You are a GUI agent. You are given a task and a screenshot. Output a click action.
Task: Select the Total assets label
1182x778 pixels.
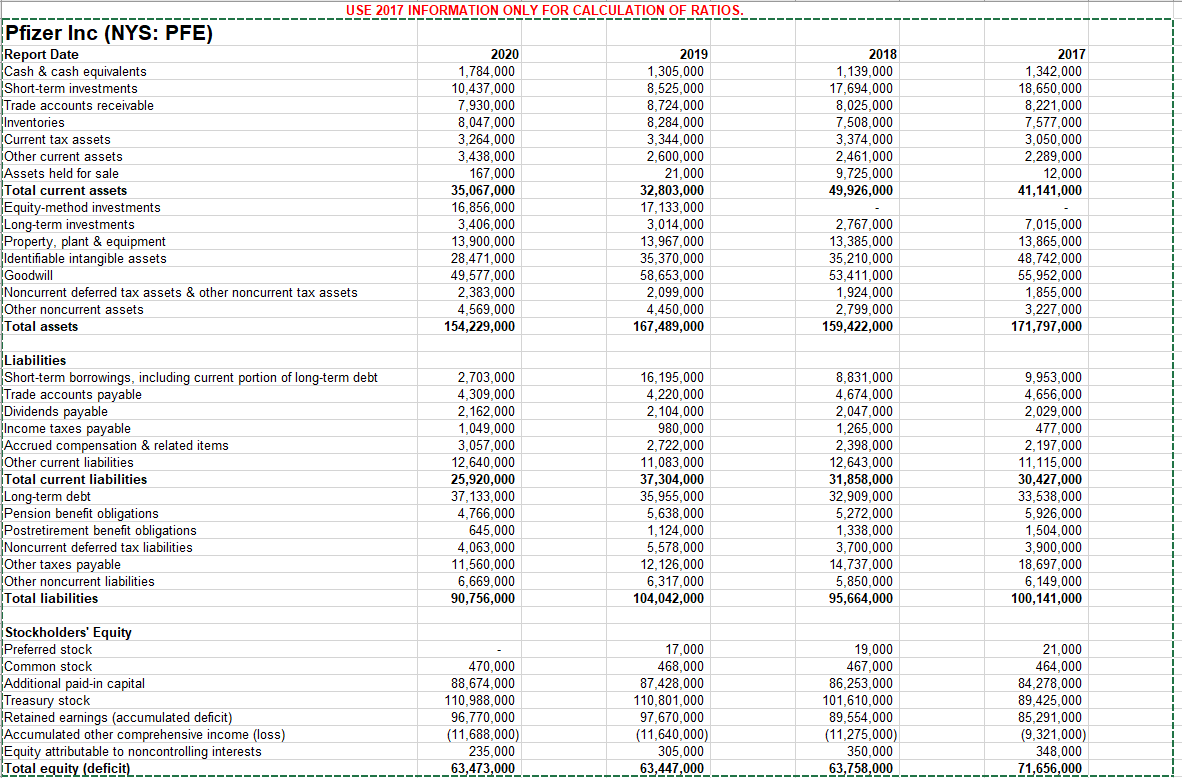pos(41,326)
